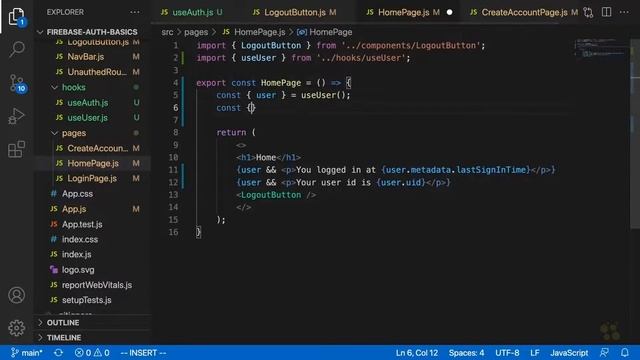
Task: Open UnauthedRou... file in explorer
Action: pyautogui.click(x=97, y=72)
